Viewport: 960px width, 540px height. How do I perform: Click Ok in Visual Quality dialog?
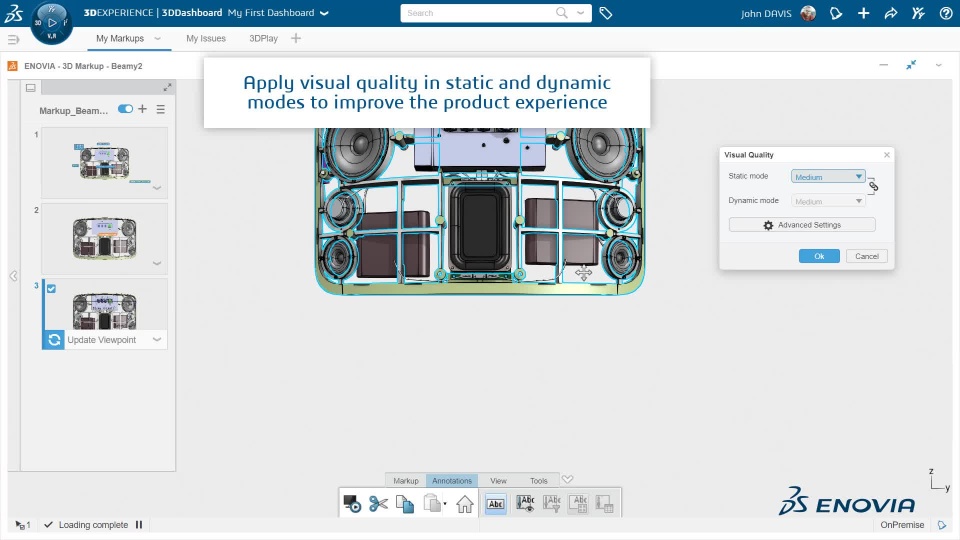point(819,256)
